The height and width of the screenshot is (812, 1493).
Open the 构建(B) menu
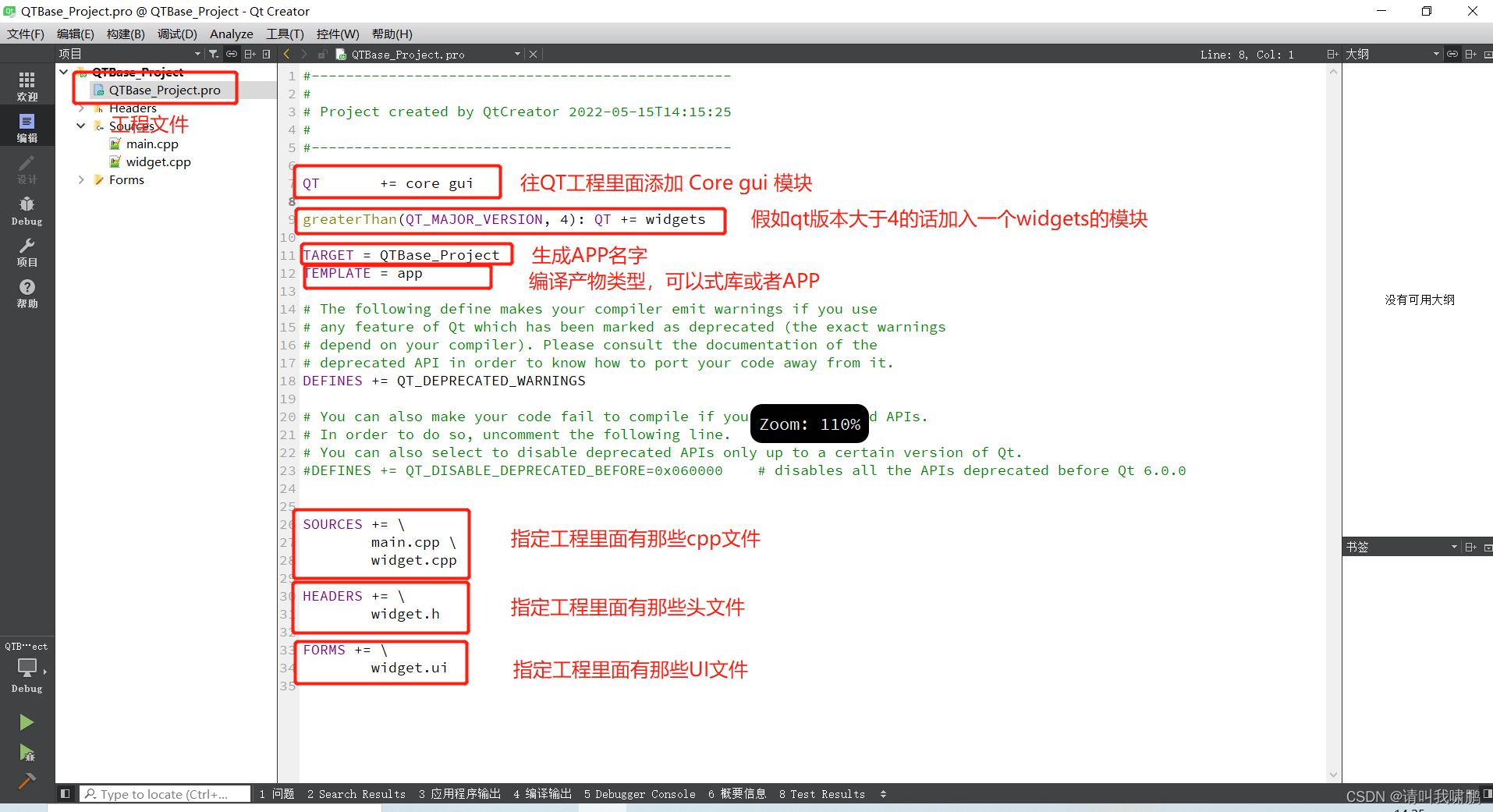tap(126, 34)
